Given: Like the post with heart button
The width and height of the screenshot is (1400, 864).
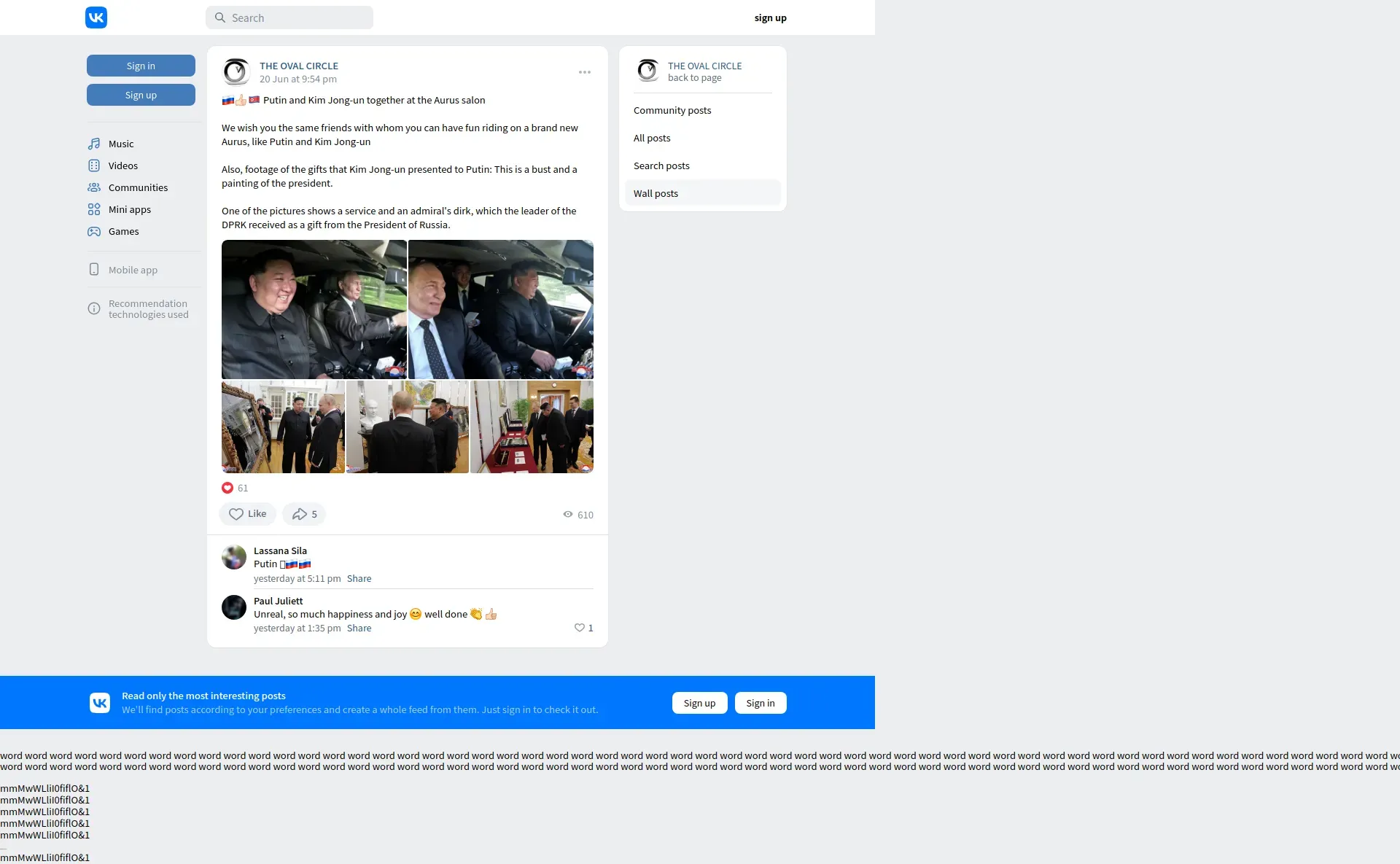Looking at the screenshot, I should pyautogui.click(x=247, y=514).
